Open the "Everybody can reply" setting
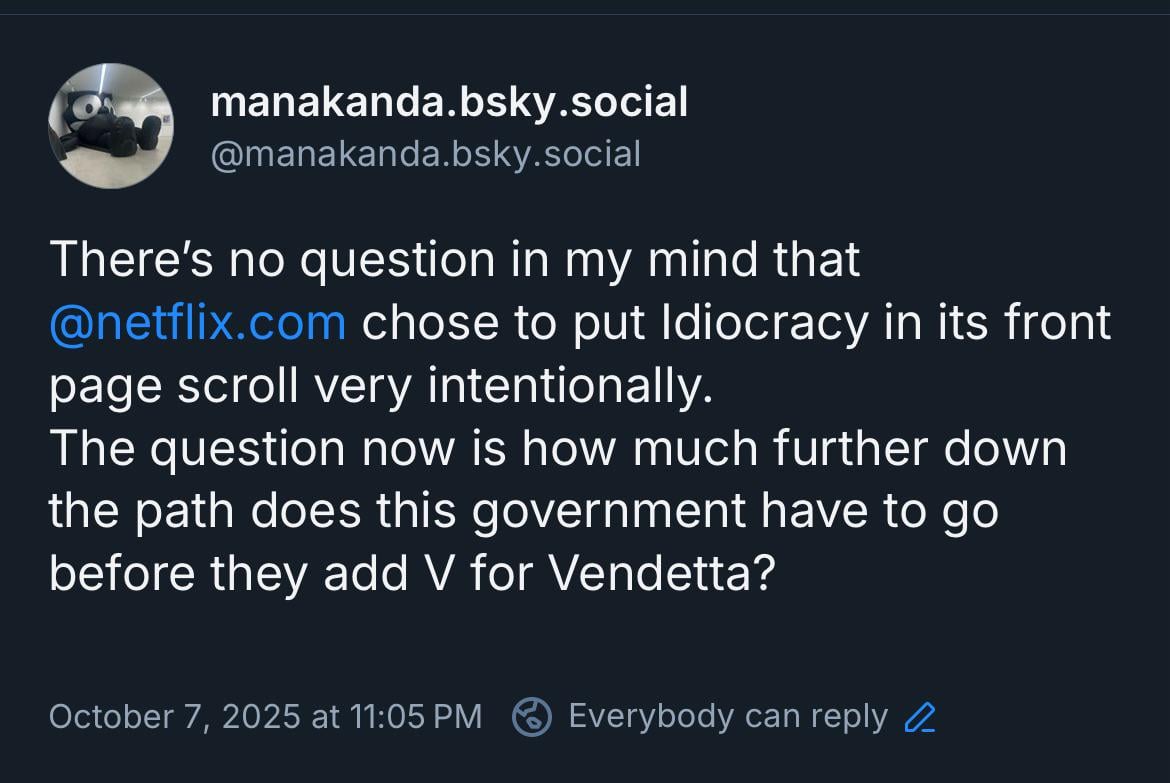 click(x=727, y=717)
